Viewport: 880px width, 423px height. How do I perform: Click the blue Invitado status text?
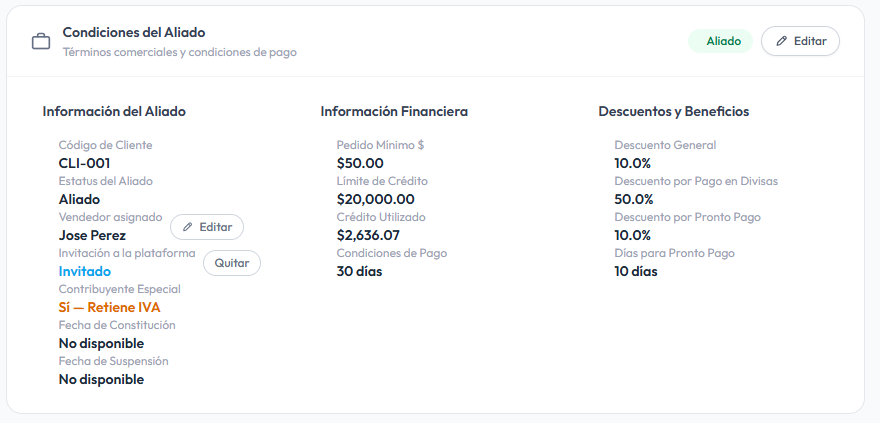[85, 272]
